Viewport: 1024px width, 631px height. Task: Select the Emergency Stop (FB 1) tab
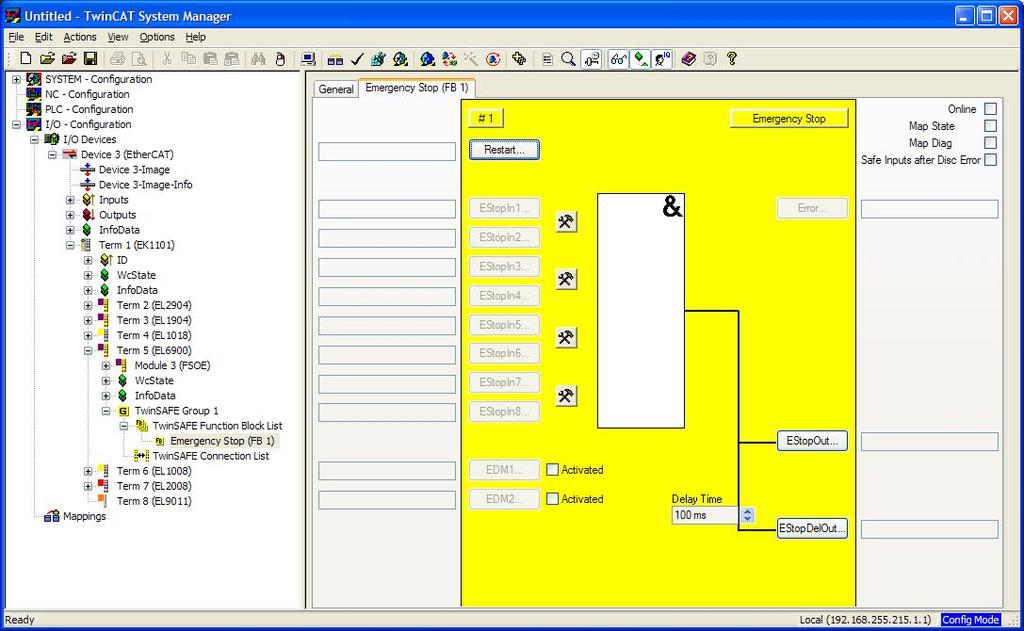click(x=417, y=88)
